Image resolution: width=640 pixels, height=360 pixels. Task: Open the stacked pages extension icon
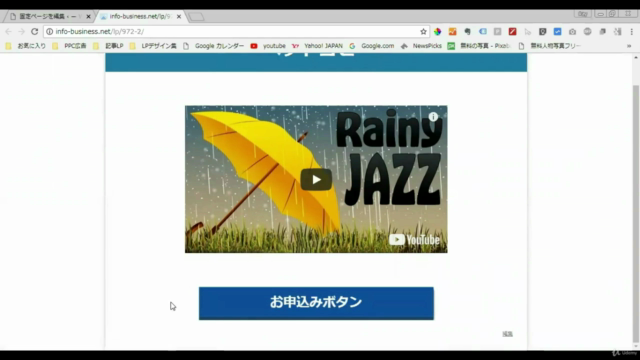(602, 31)
